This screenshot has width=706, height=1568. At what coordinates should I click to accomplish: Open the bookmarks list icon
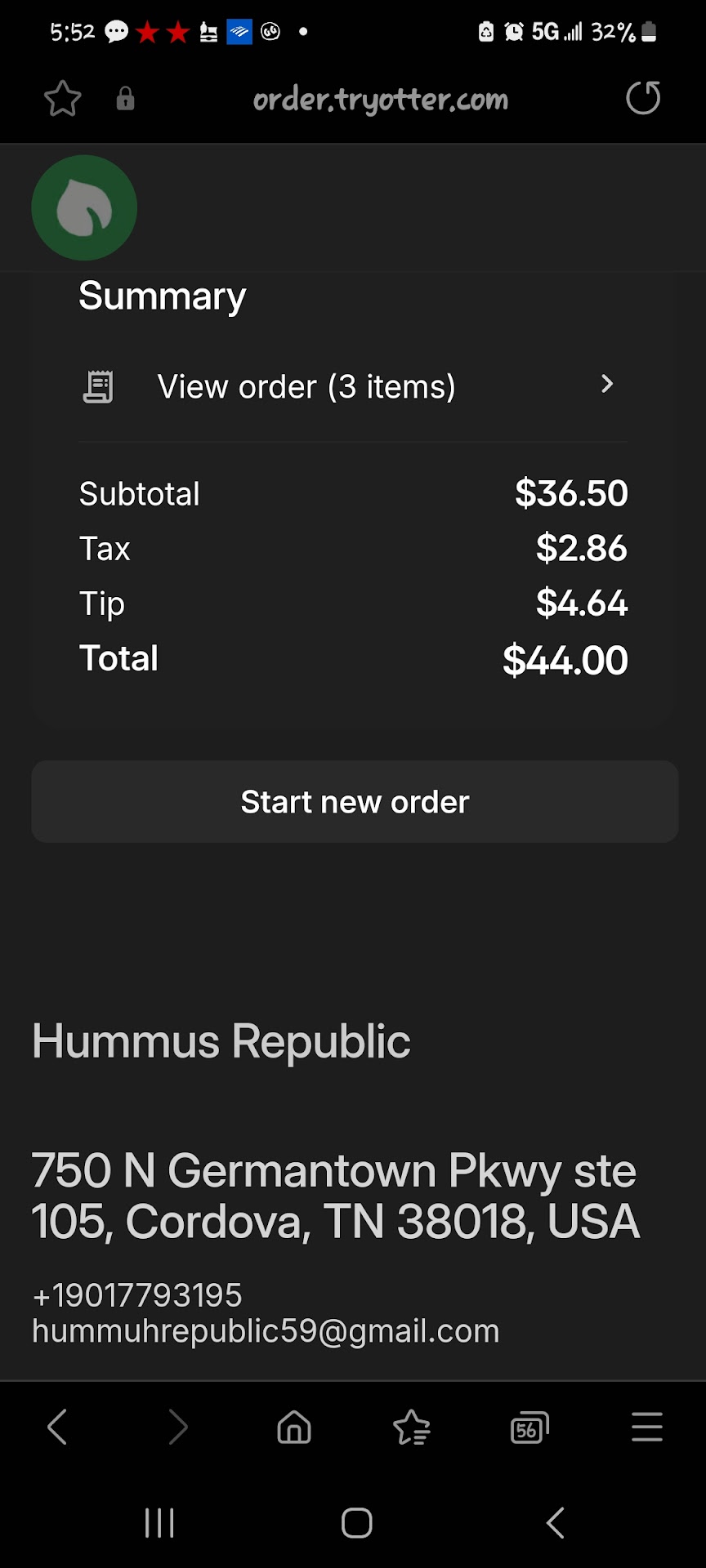(412, 1428)
